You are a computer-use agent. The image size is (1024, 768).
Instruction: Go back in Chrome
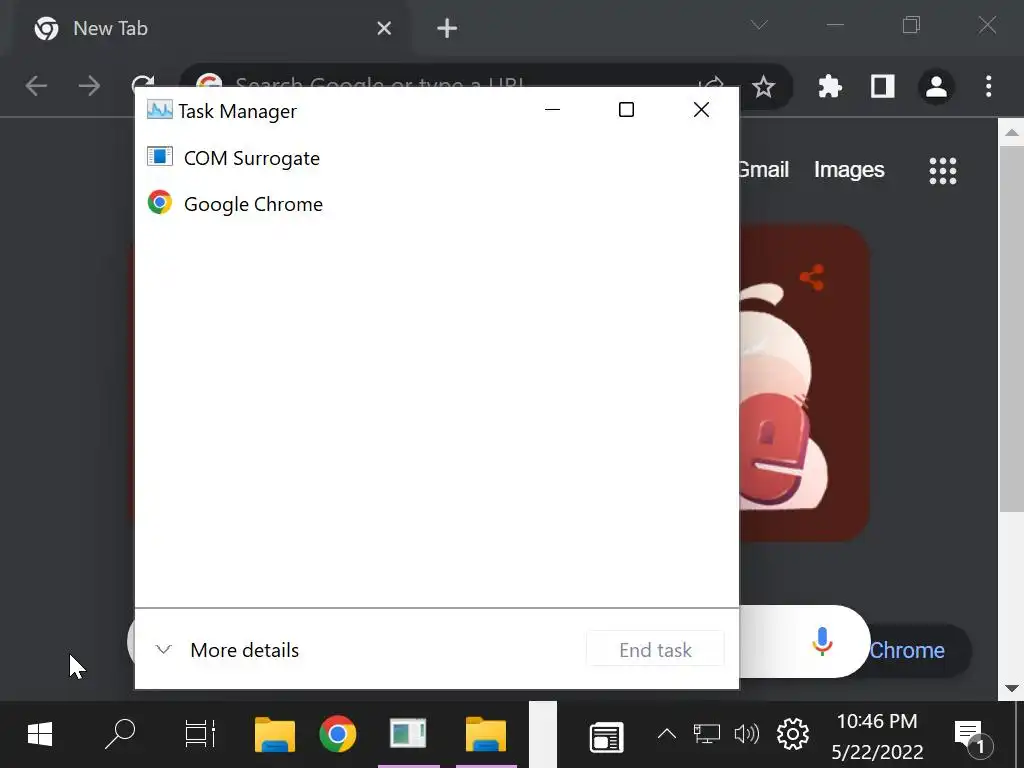point(36,86)
